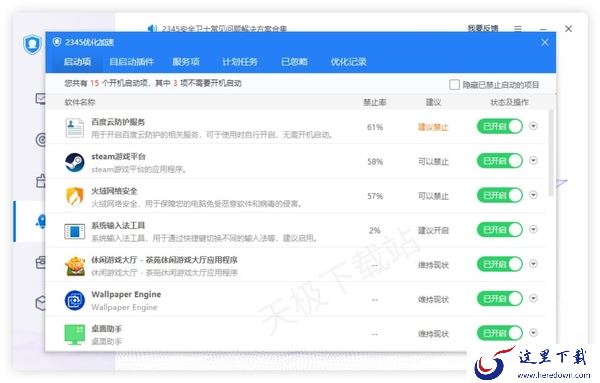The width and height of the screenshot is (600, 383).
Task: Check 隐藏已禁止启动的项目 checkbox
Action: point(454,84)
